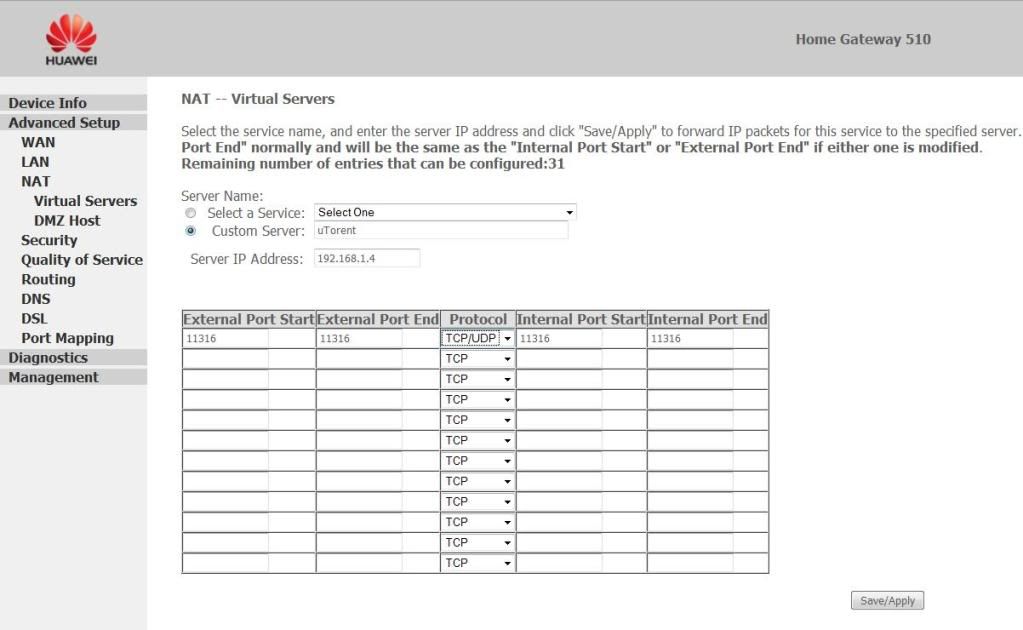This screenshot has width=1023, height=630.
Task: Select the 'Custom Server' radio button
Action: coord(191,231)
